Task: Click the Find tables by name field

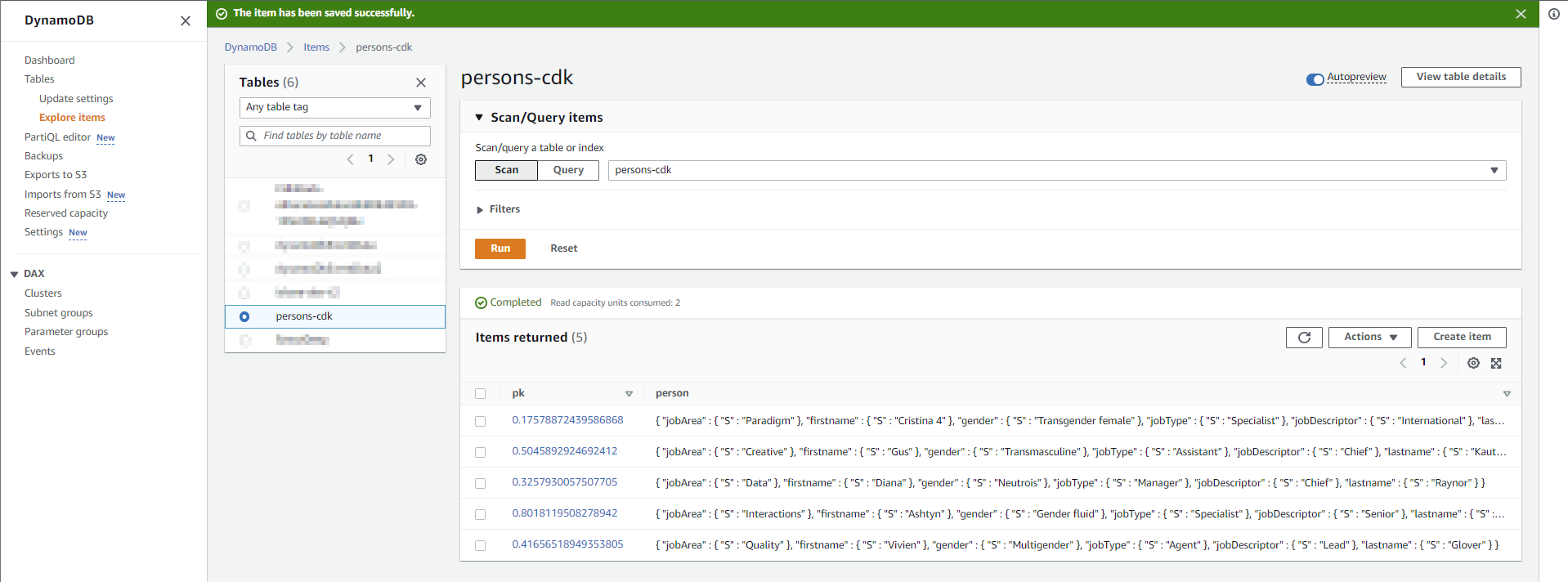Action: point(335,136)
